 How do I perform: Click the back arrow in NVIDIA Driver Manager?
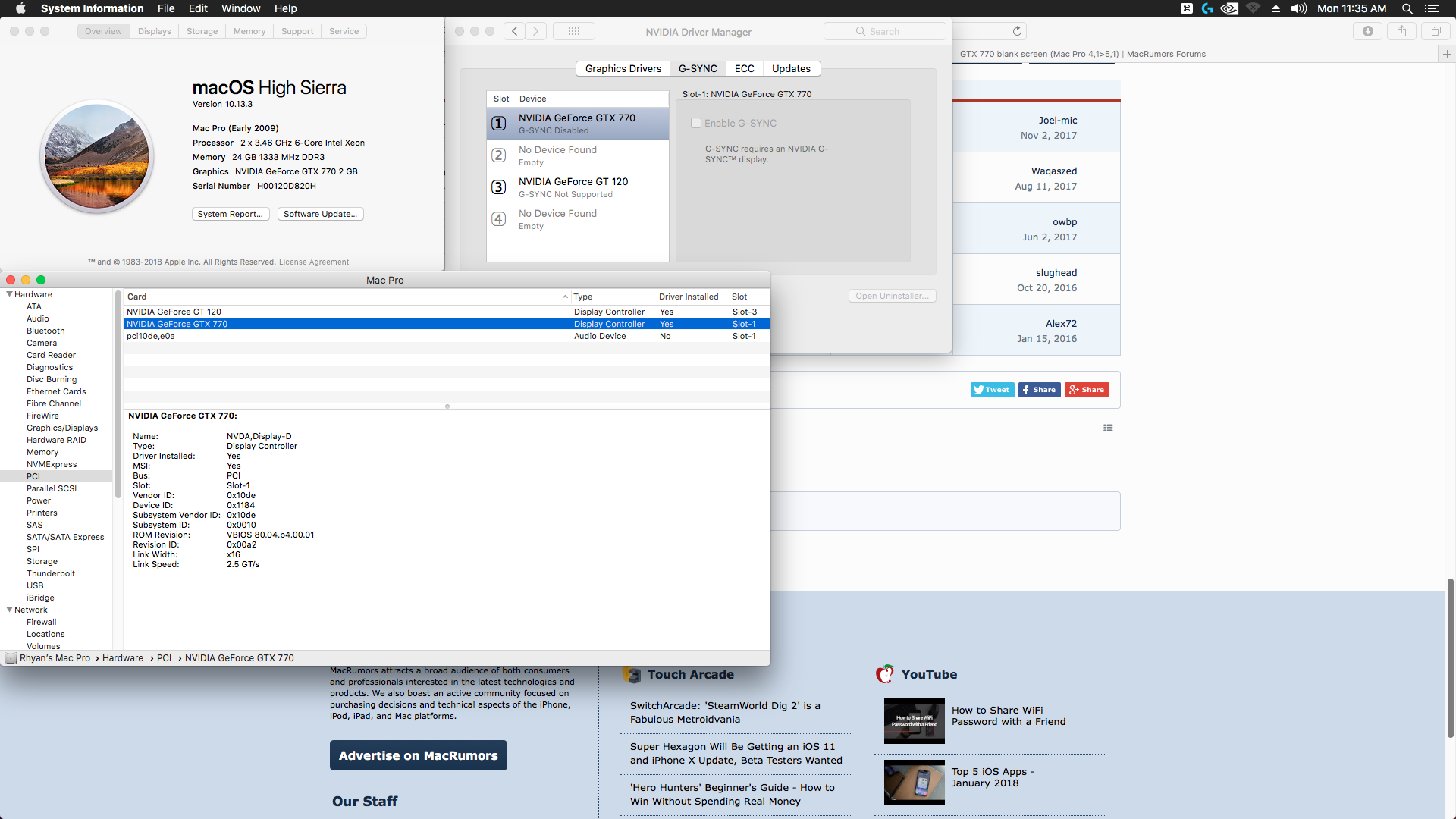[515, 31]
